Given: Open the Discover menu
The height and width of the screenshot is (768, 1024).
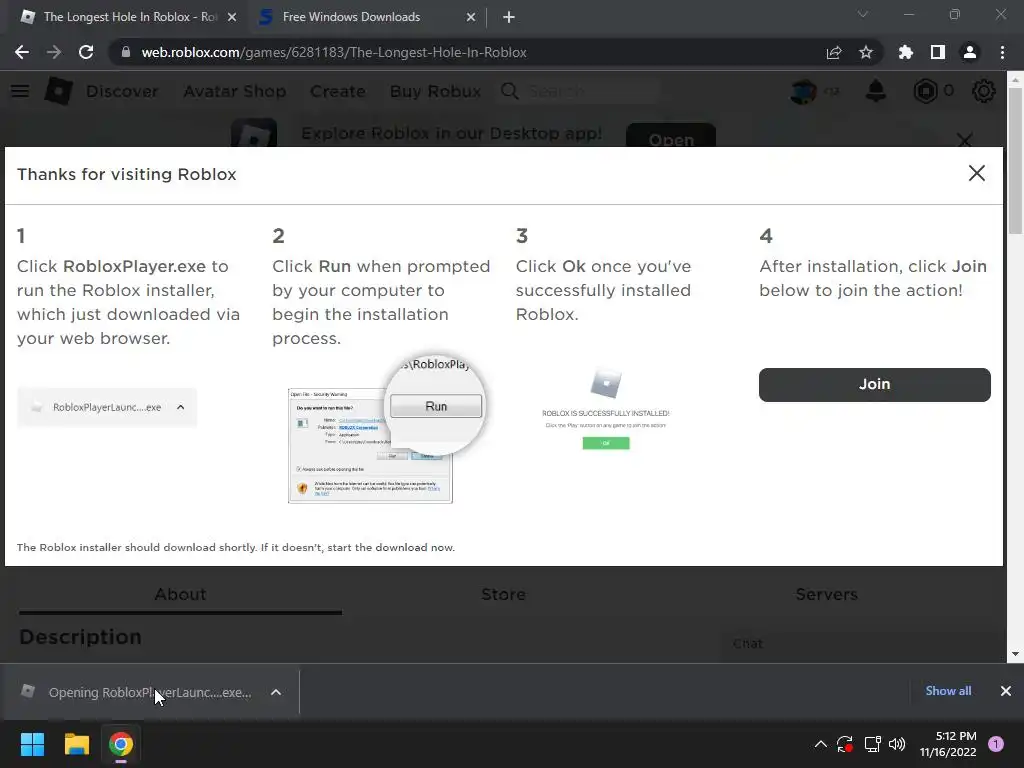Looking at the screenshot, I should click(122, 91).
